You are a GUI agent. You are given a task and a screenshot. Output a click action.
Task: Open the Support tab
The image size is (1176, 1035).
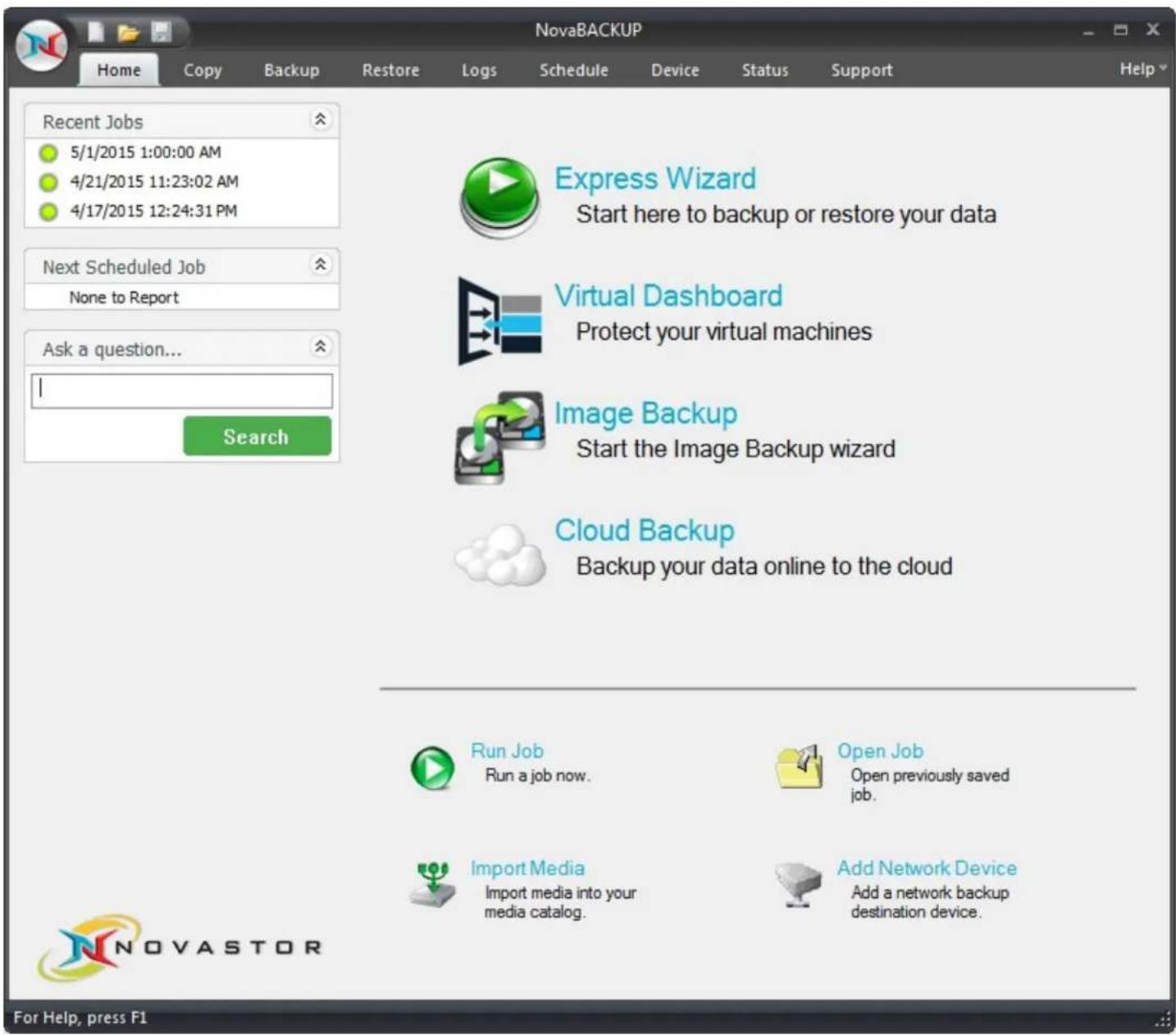point(862,71)
